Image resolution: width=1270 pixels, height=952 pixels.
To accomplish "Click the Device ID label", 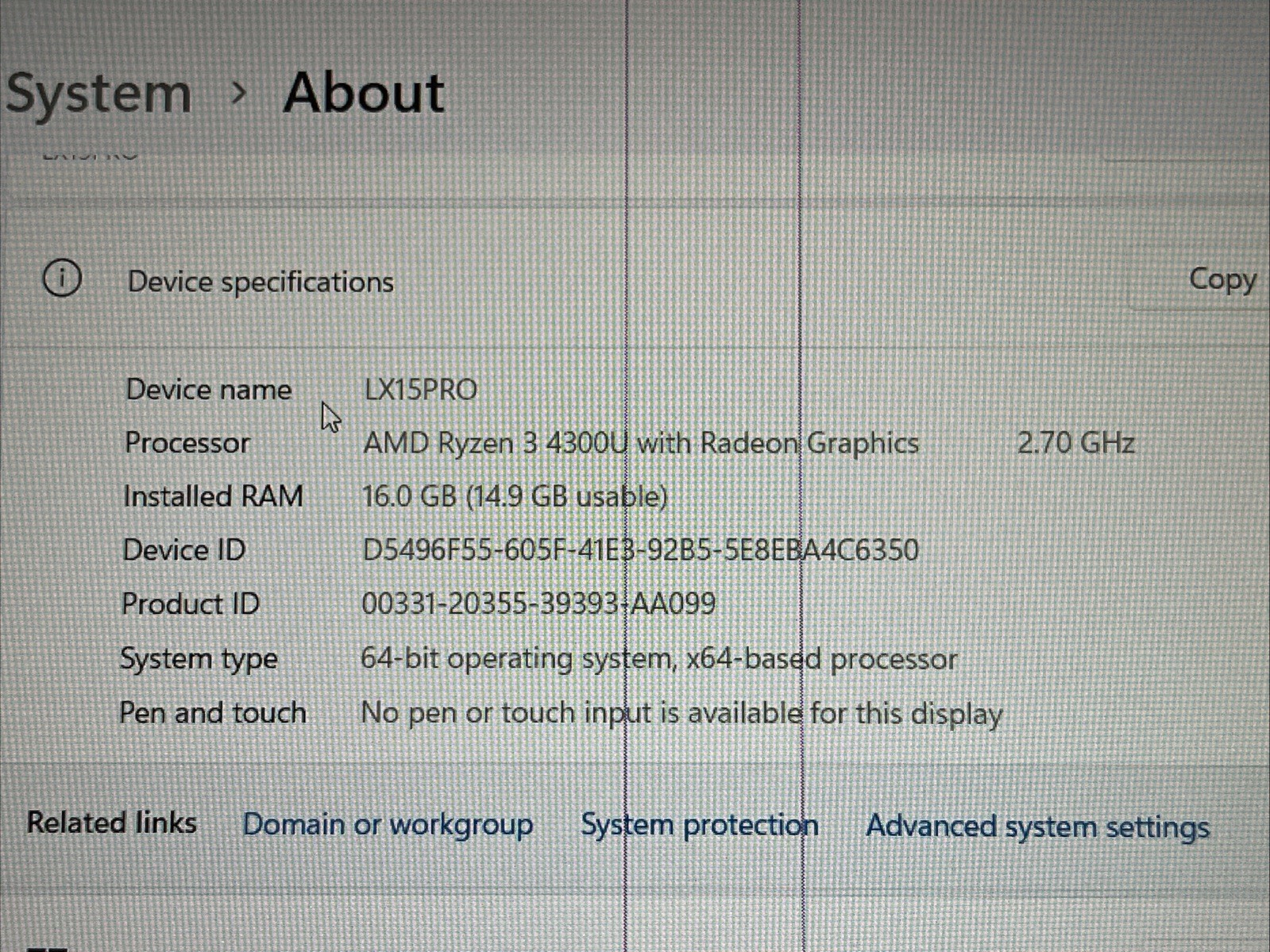I will (184, 550).
